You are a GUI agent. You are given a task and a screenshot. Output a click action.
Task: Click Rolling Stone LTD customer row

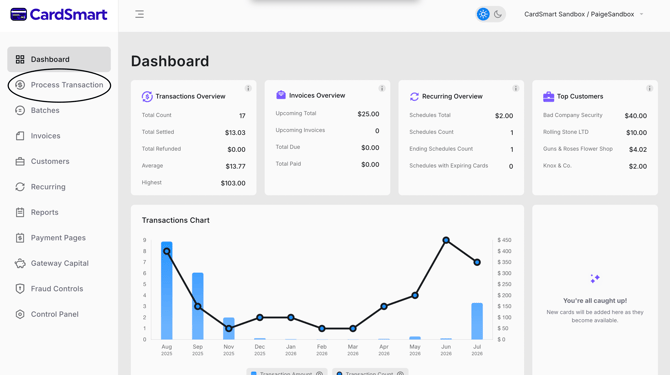click(595, 132)
